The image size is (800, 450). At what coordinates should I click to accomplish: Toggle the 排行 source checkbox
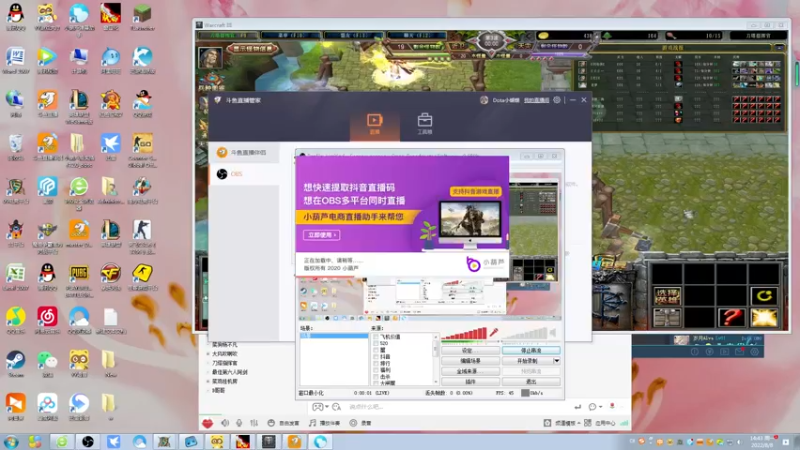[x=376, y=363]
